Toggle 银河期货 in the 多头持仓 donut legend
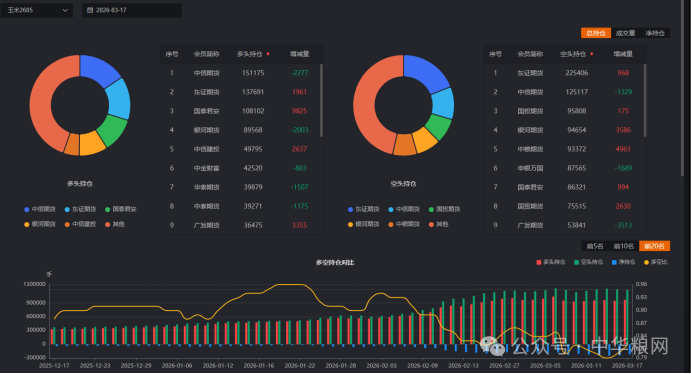Screen dimensions: 691x374 click(40, 224)
